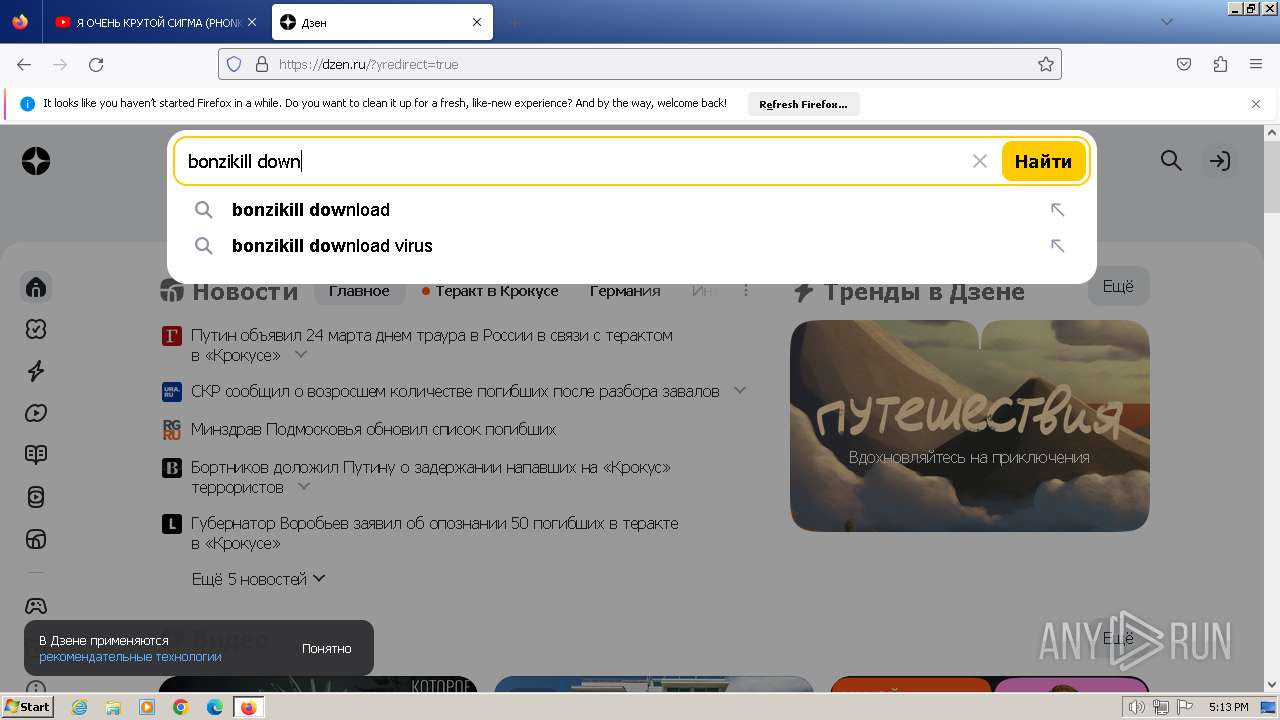Open the video play sidebar icon
The height and width of the screenshot is (720, 1280).
[x=36, y=413]
